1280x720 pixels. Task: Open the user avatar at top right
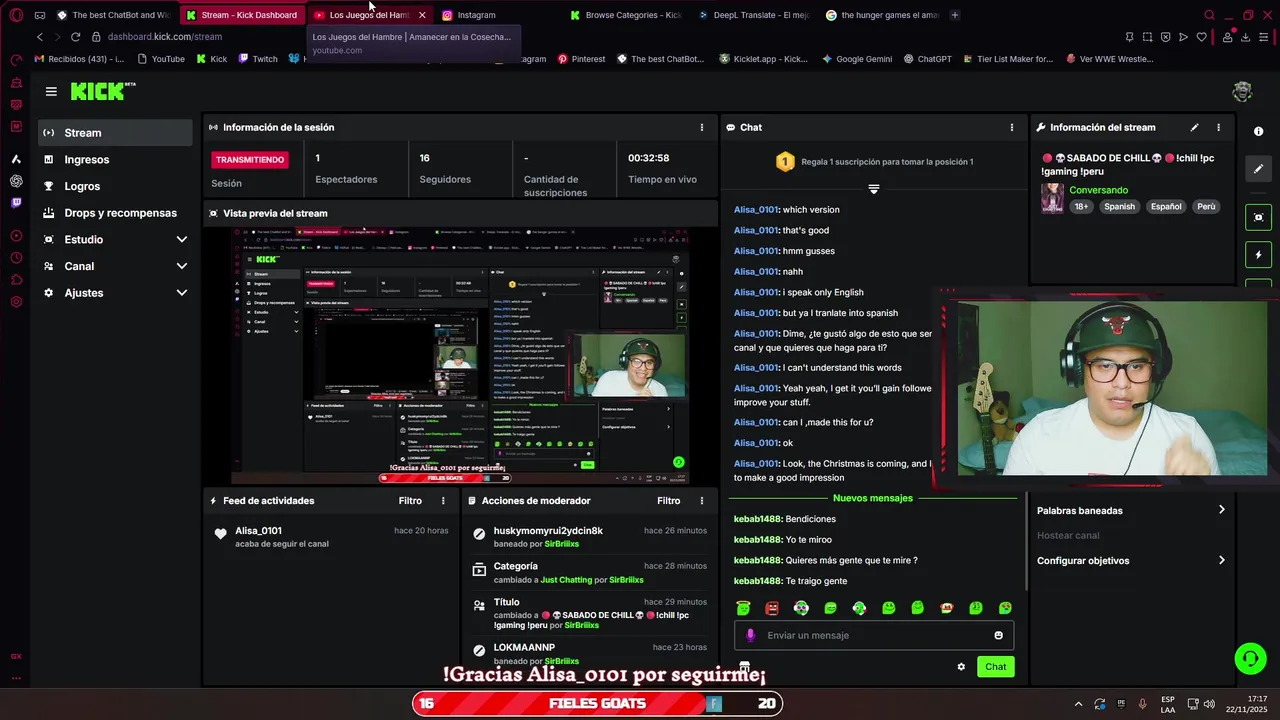click(1242, 91)
